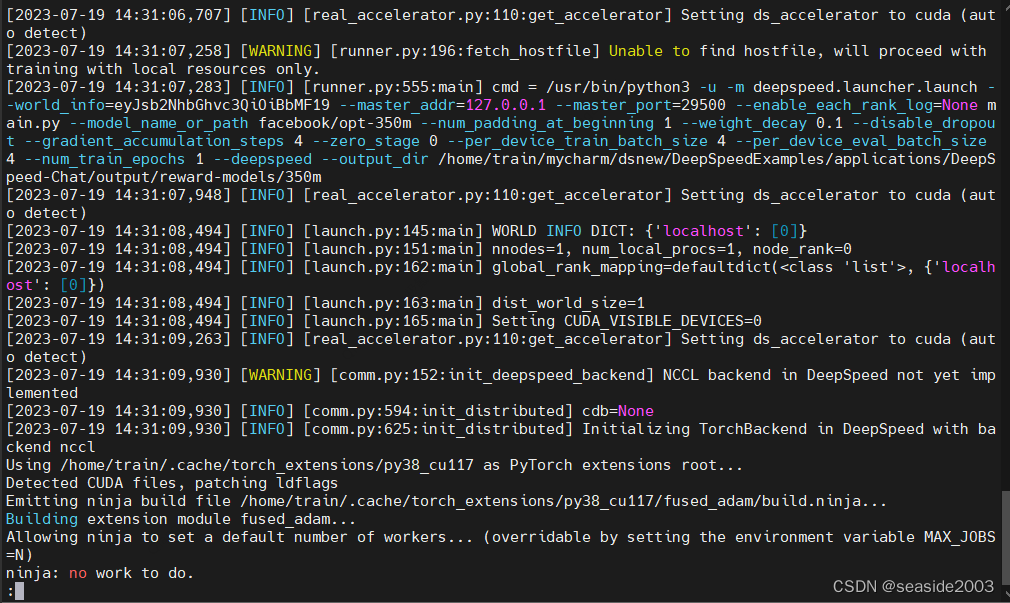Screen dimensions: 1010x603
Task: Select comm.py:594:init_distributed reference
Action: (438, 411)
